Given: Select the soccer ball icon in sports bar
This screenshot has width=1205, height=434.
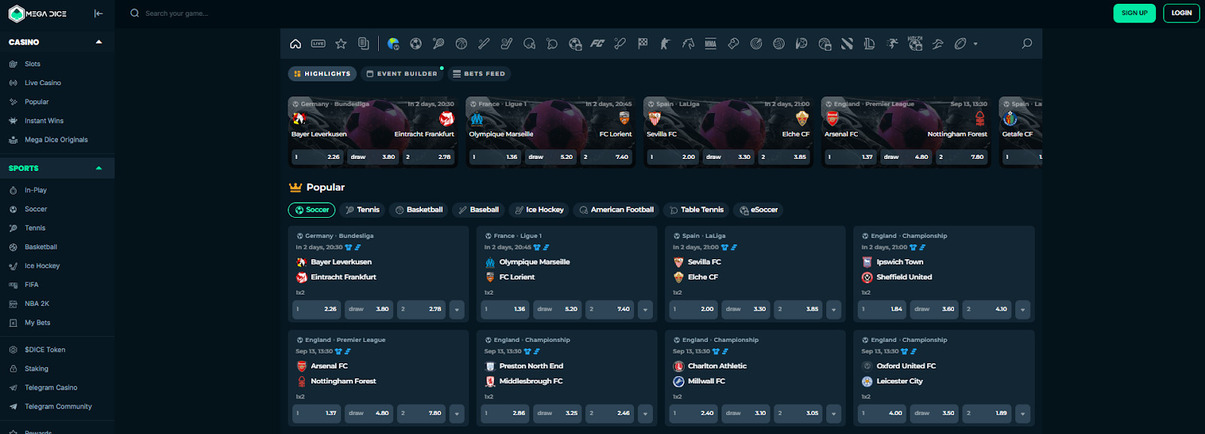Looking at the screenshot, I should (416, 44).
